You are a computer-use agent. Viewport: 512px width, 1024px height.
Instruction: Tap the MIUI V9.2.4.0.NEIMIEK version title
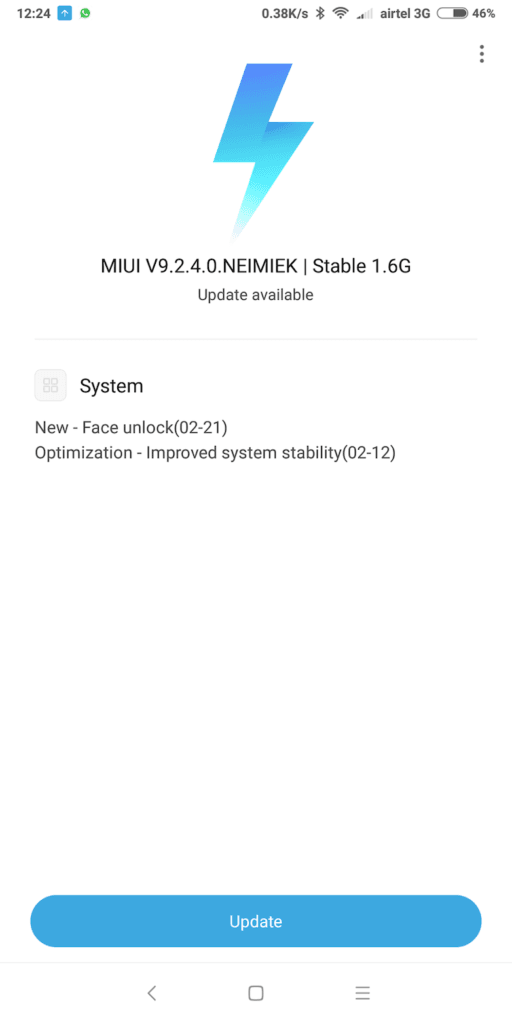click(x=255, y=266)
